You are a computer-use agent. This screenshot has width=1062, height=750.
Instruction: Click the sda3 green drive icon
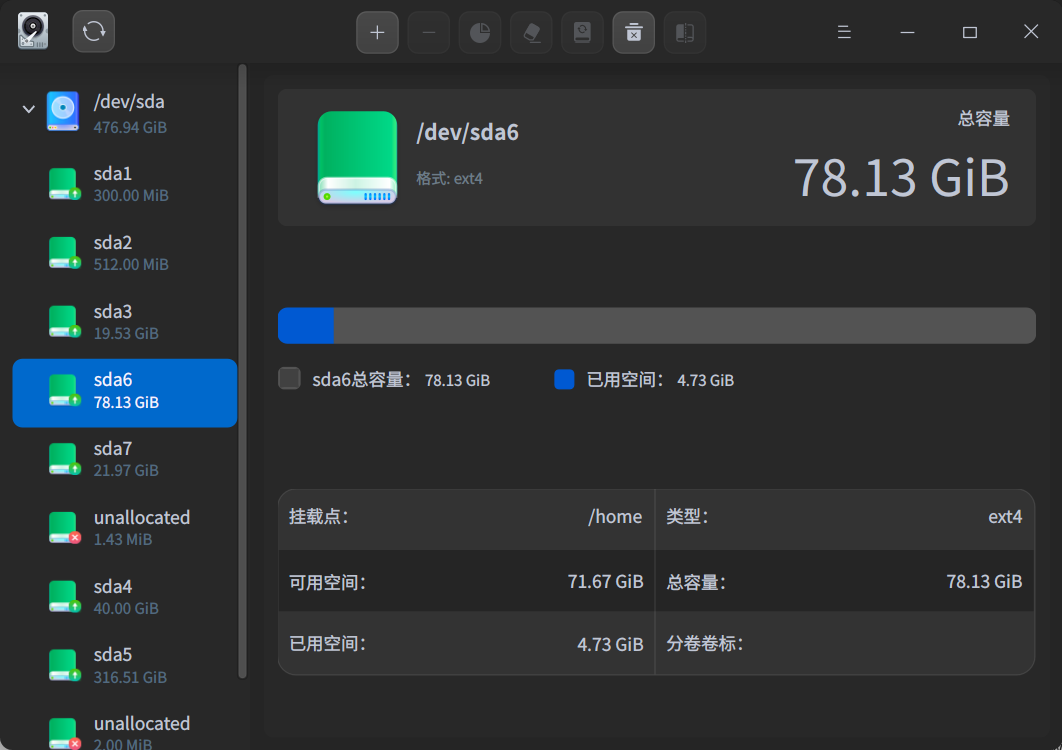[64, 322]
